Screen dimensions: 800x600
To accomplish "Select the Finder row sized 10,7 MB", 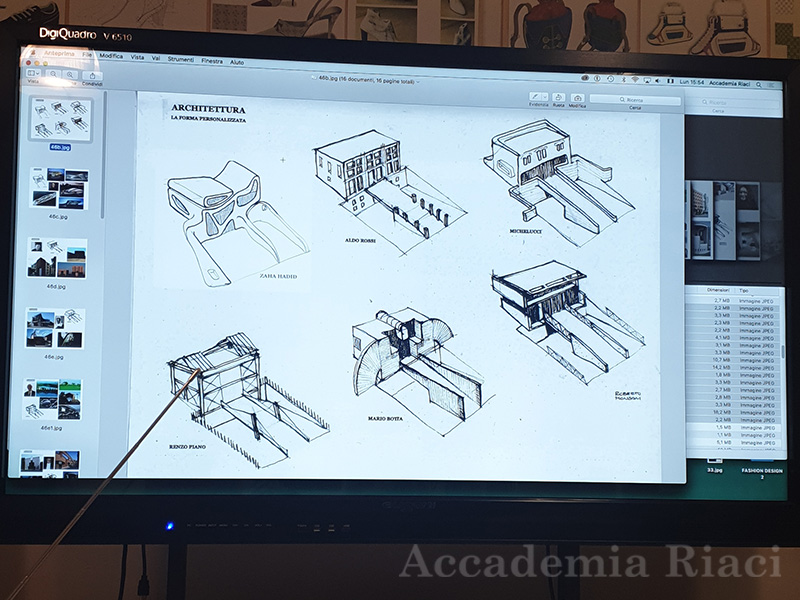I will [x=733, y=360].
